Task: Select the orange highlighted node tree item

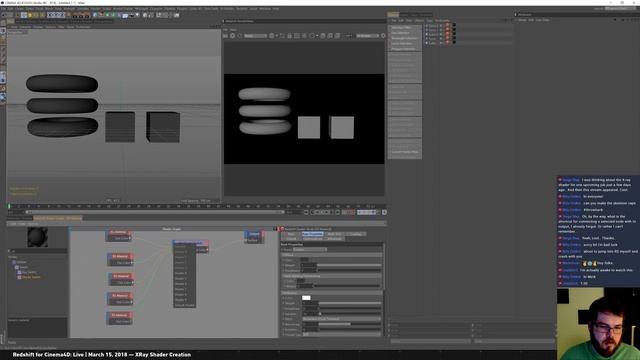Action: (x=31, y=277)
